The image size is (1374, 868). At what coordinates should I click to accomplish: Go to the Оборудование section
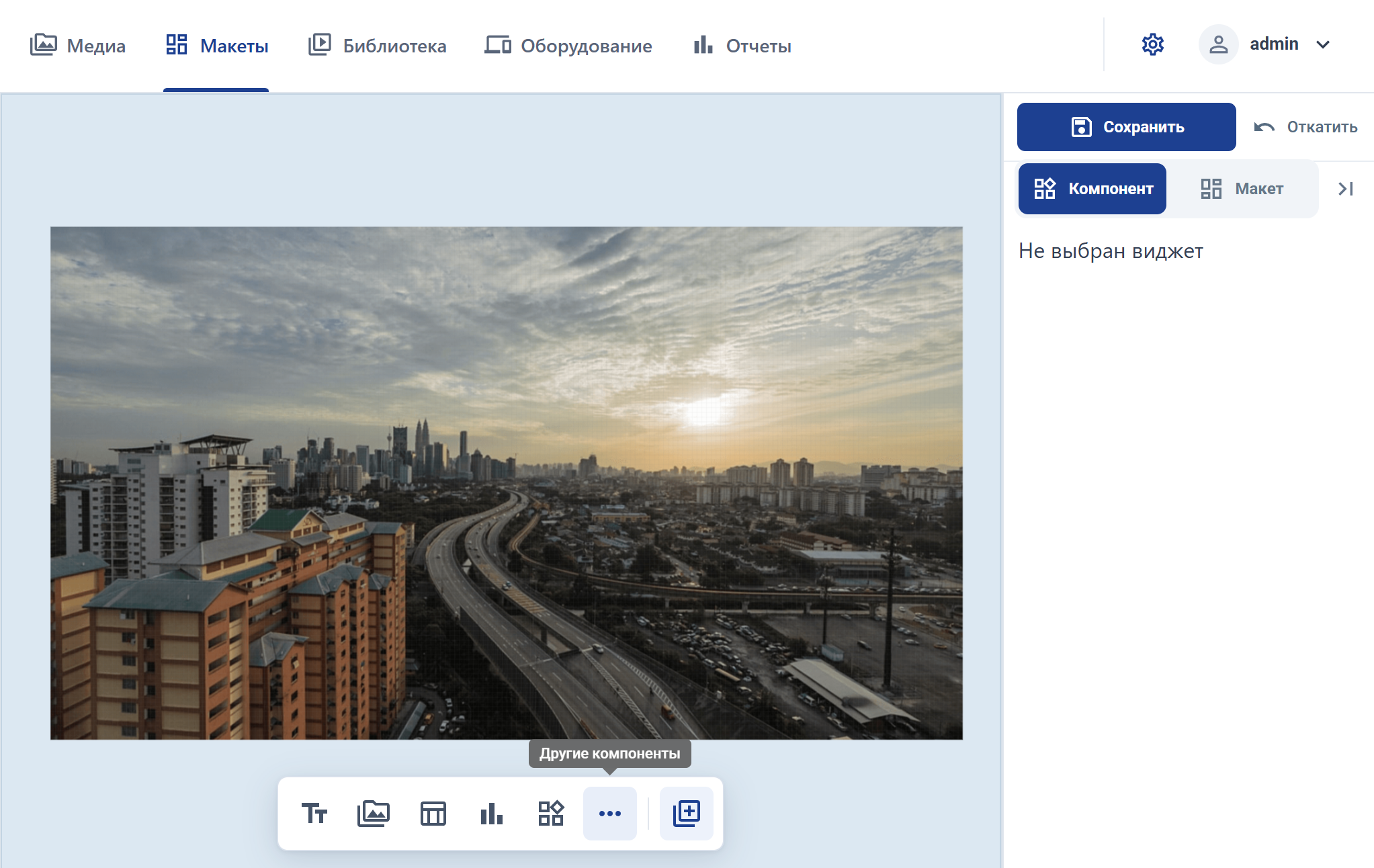[568, 45]
